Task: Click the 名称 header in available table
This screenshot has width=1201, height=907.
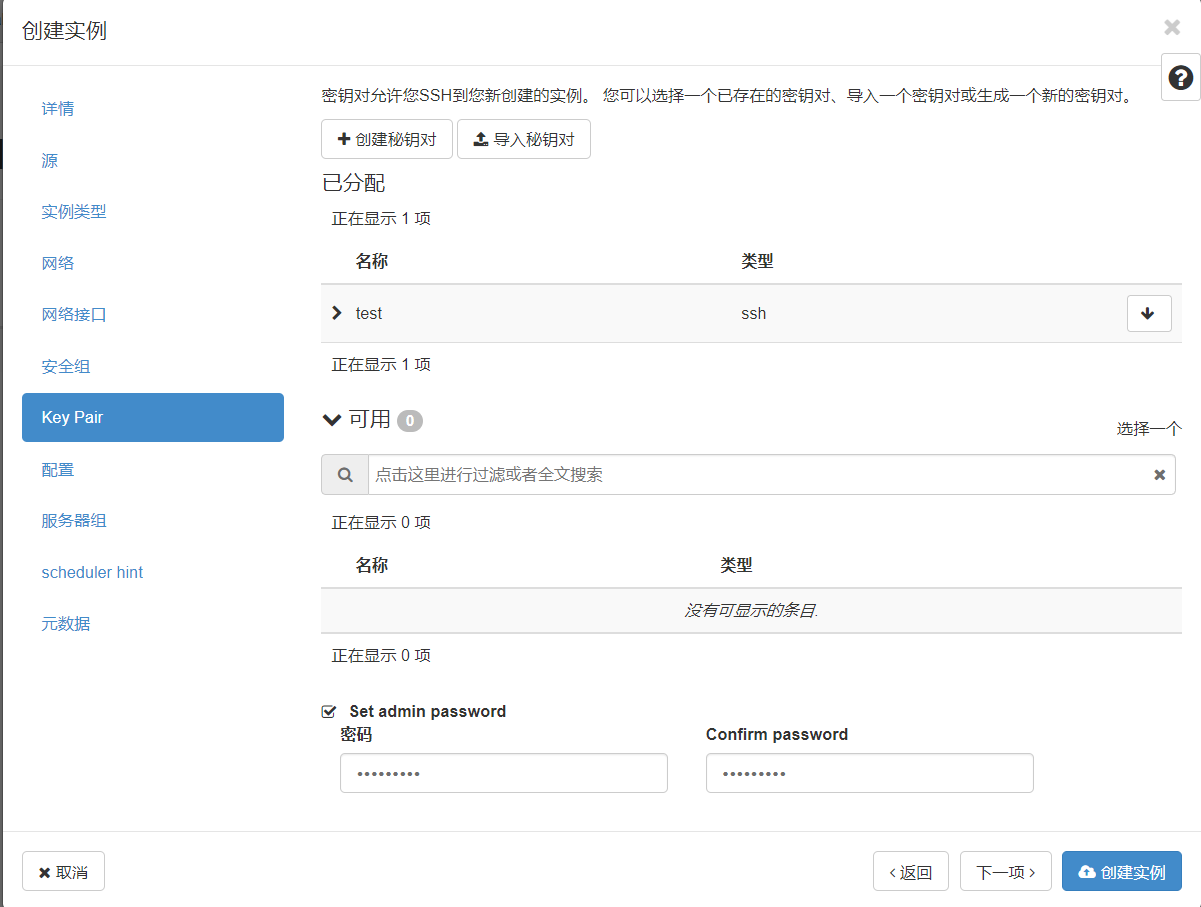Action: click(x=372, y=566)
